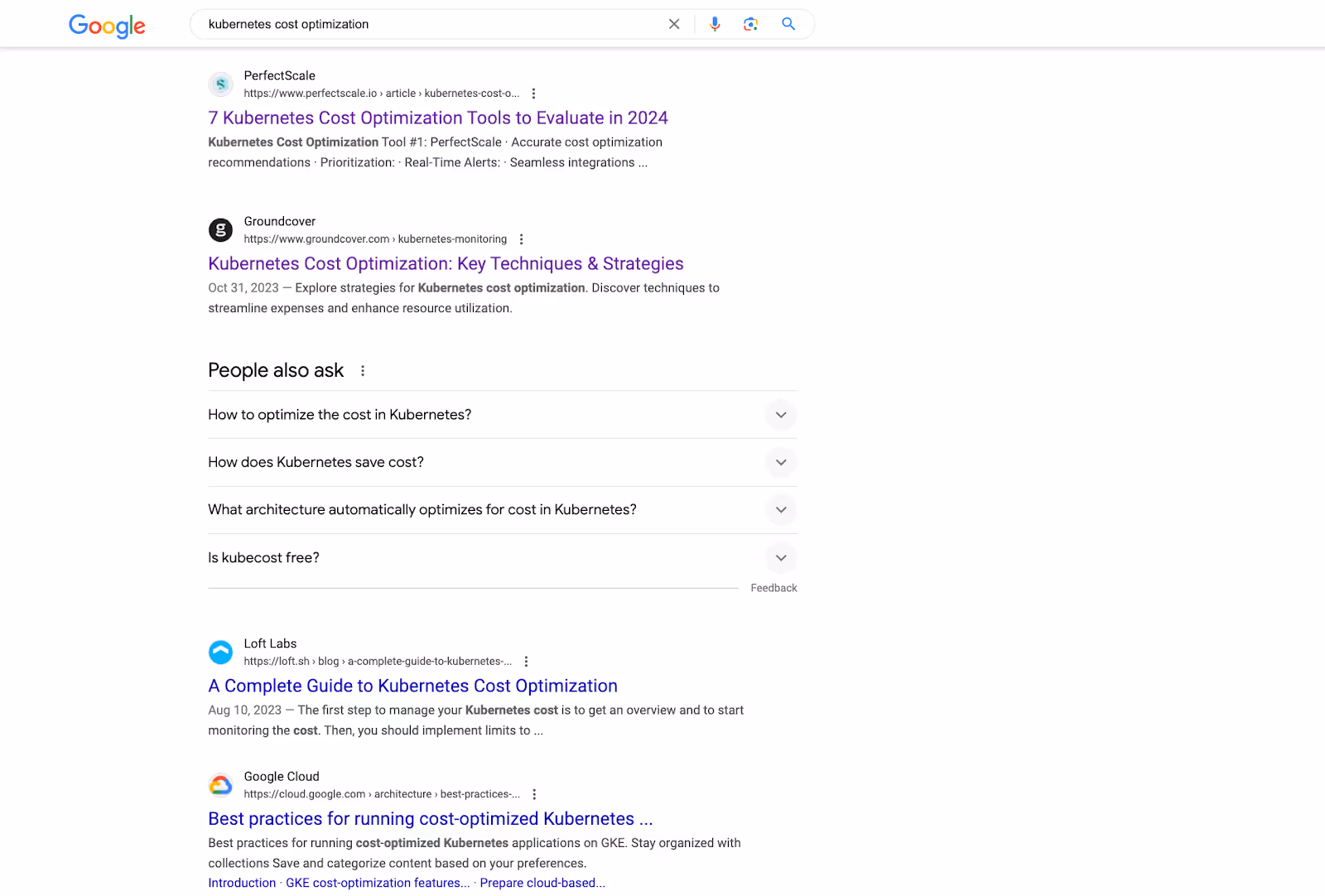
Task: Open 'GKE cost-optimization features...' sitelink
Action: tap(378, 883)
